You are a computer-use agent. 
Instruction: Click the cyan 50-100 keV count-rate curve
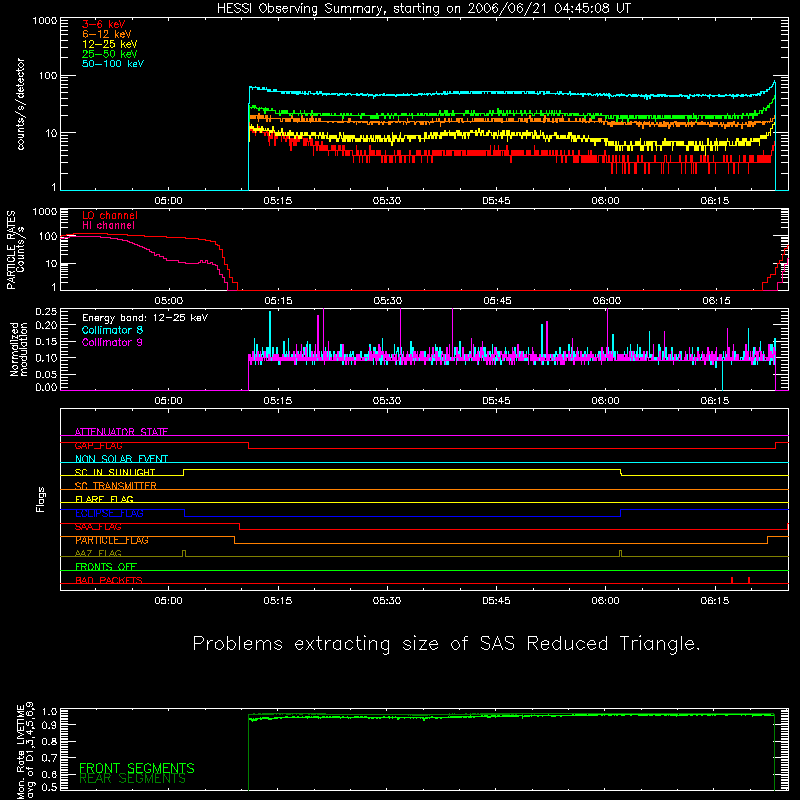point(510,93)
